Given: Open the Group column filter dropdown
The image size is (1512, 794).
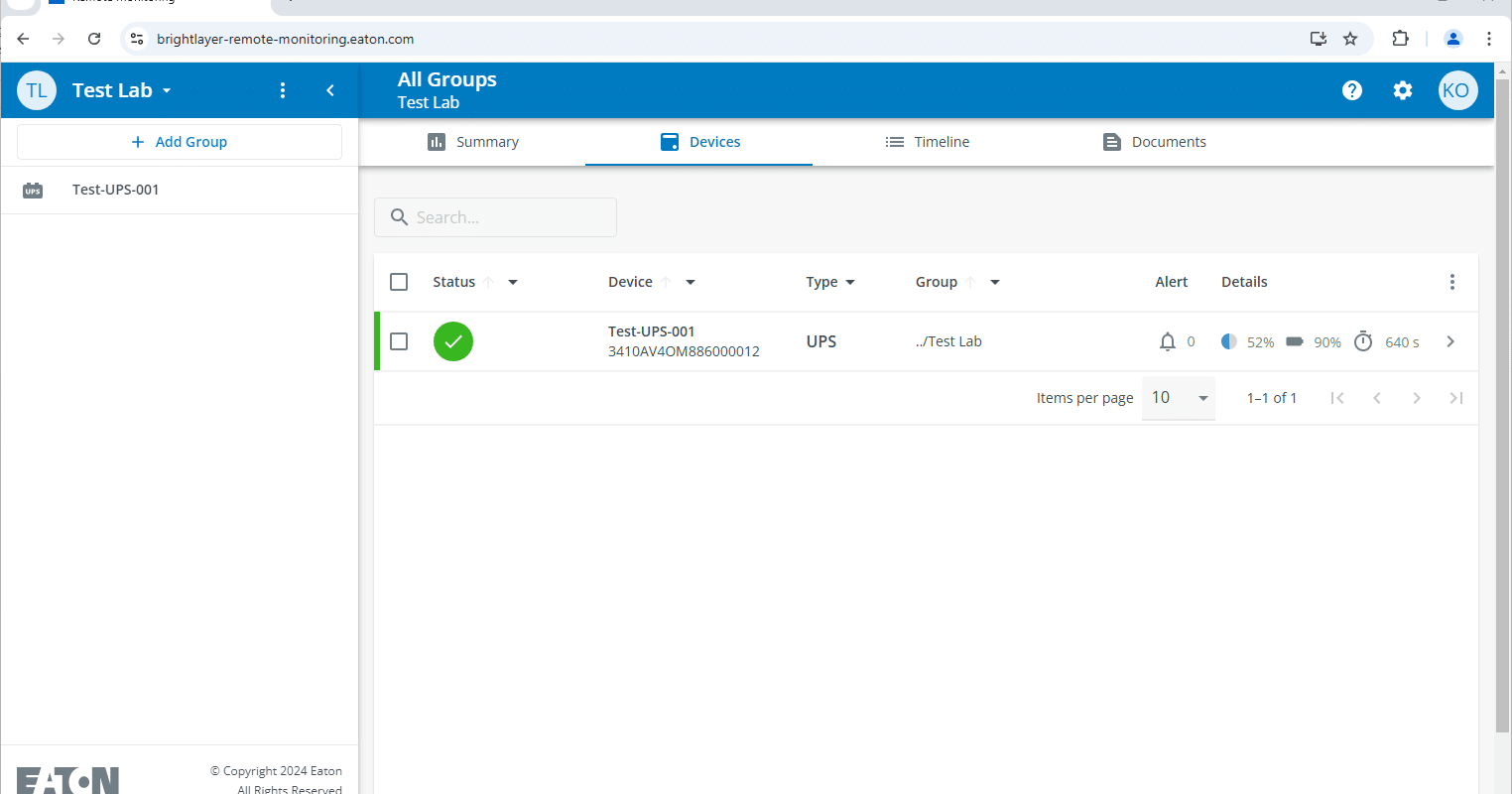Looking at the screenshot, I should pyautogui.click(x=995, y=282).
